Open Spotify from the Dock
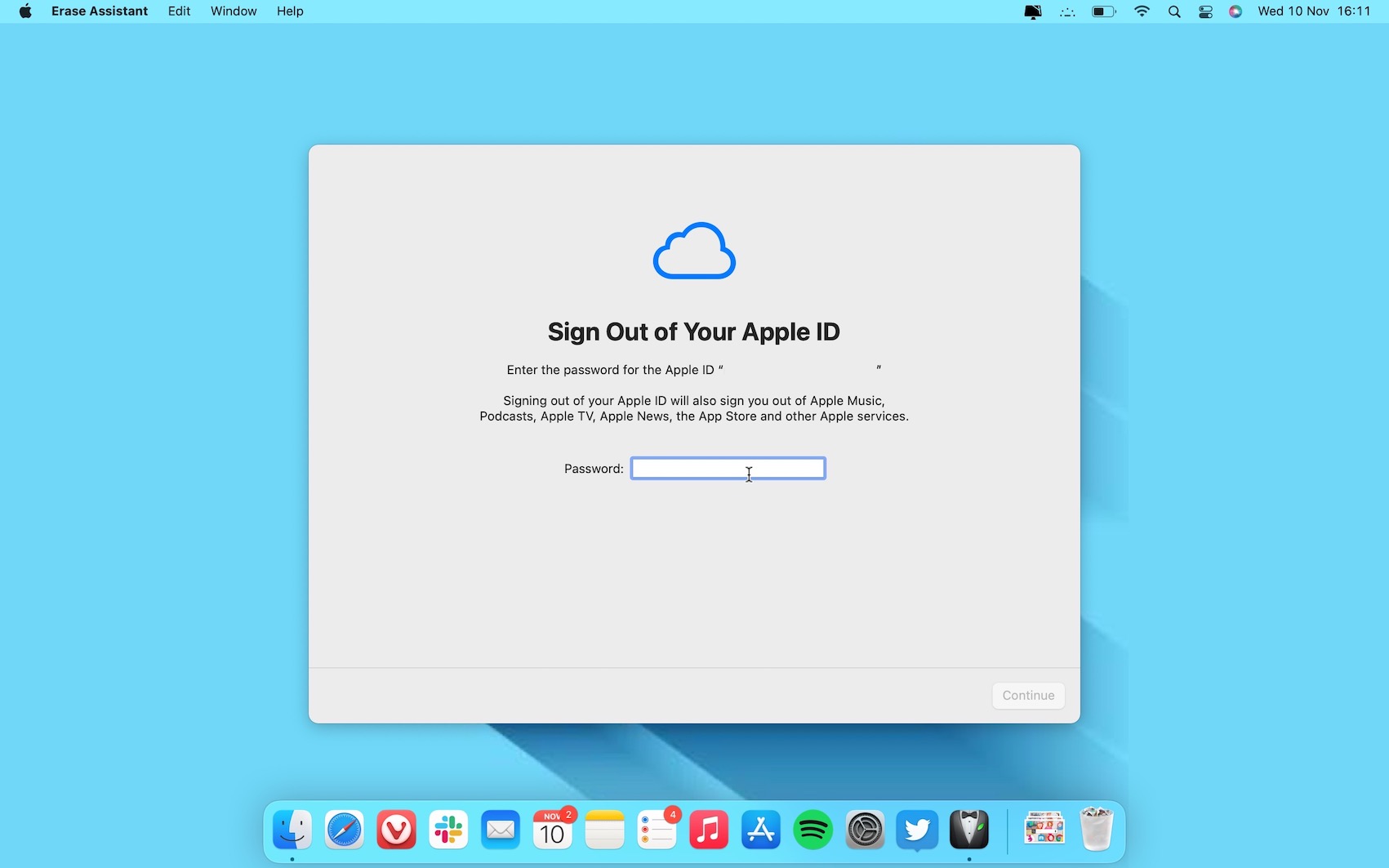Viewport: 1389px width, 868px height. click(812, 829)
